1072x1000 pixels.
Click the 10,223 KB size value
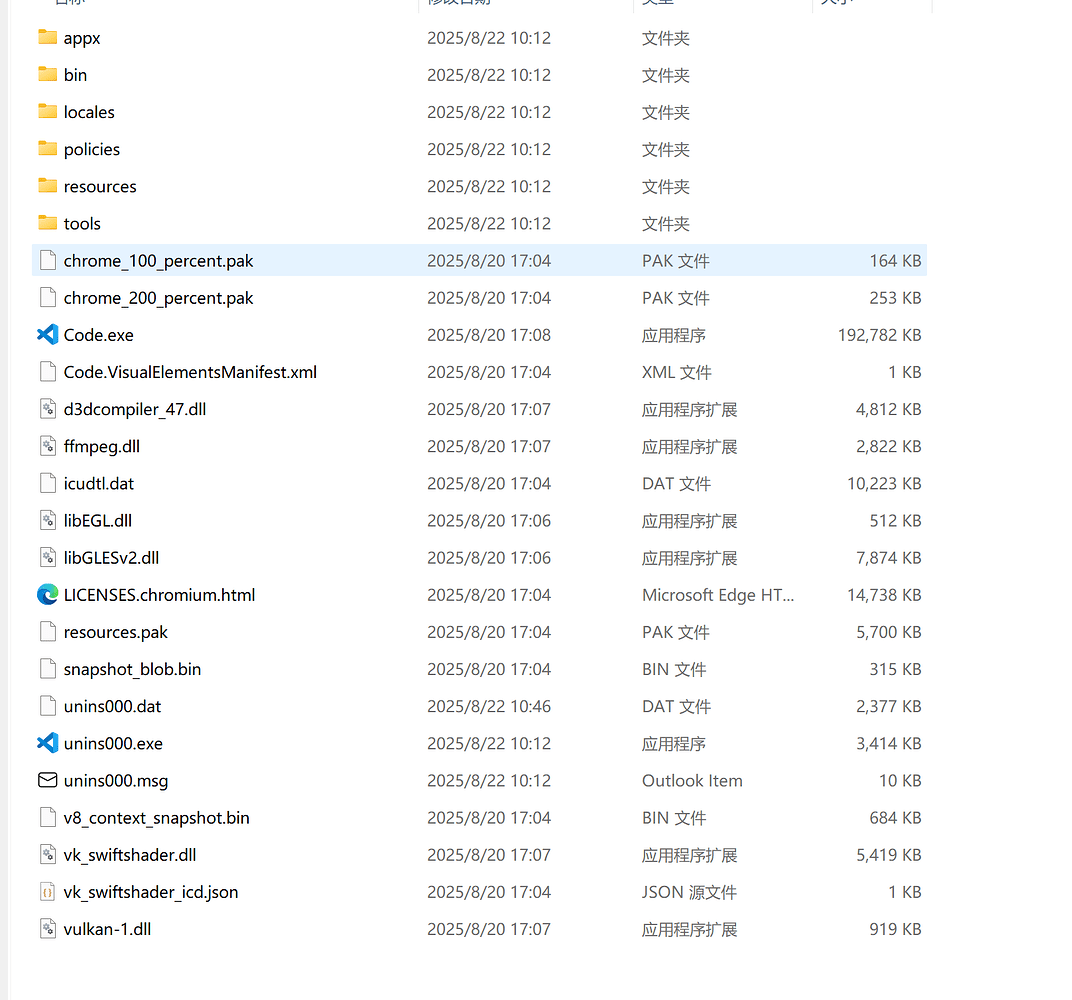coord(884,483)
